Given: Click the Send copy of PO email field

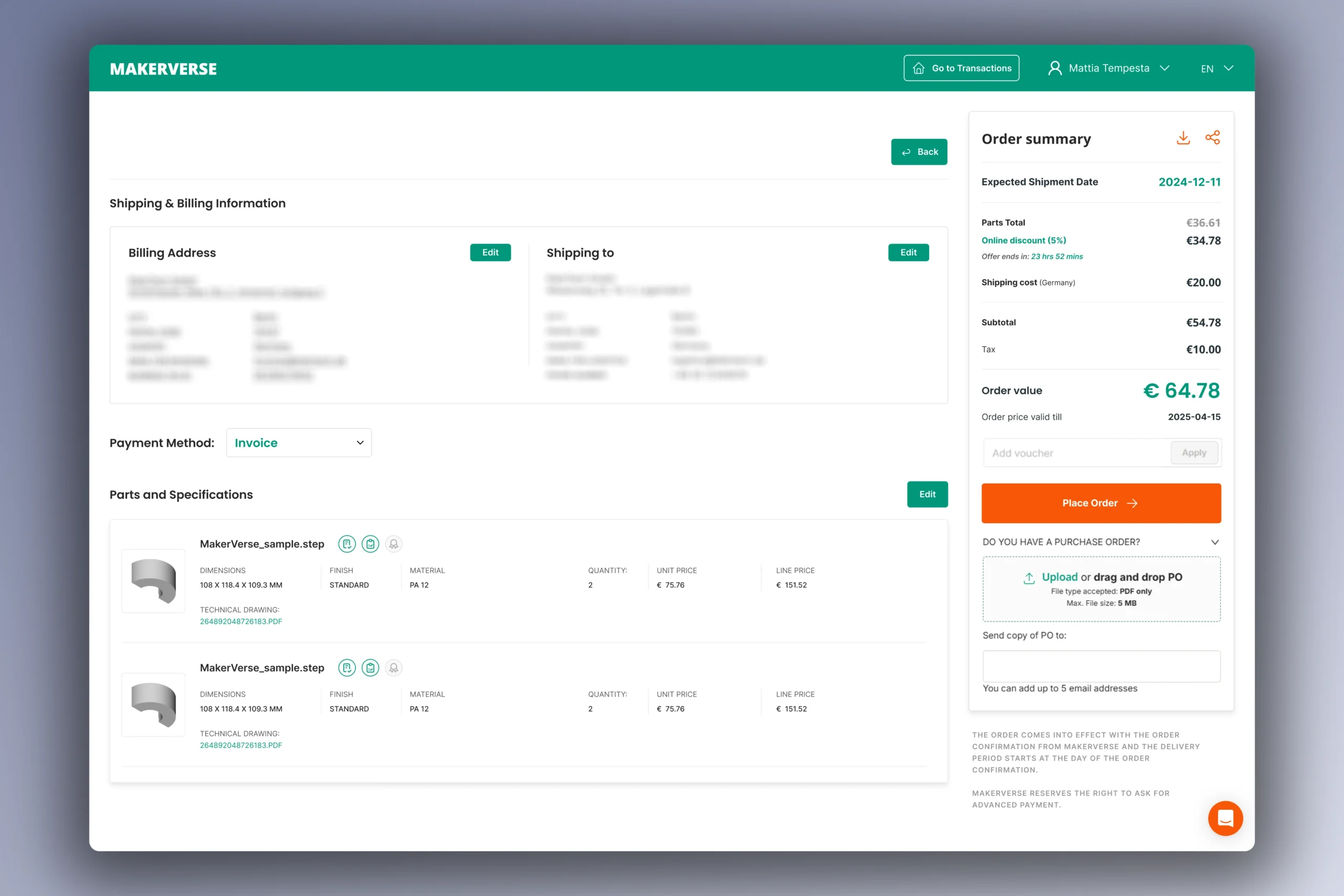Looking at the screenshot, I should pos(1101,666).
